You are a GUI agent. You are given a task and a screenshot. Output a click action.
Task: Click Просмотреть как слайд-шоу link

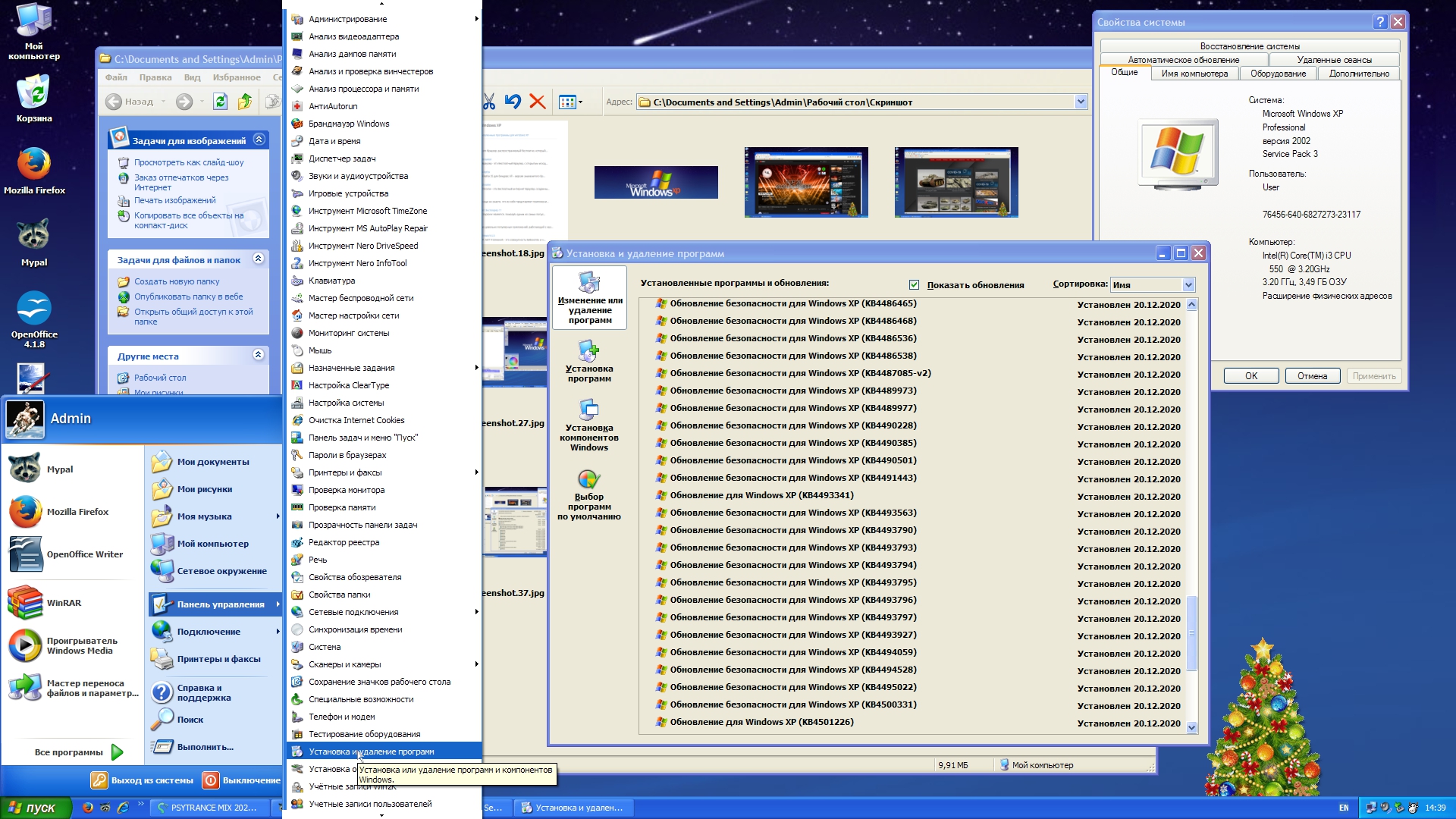coord(189,162)
